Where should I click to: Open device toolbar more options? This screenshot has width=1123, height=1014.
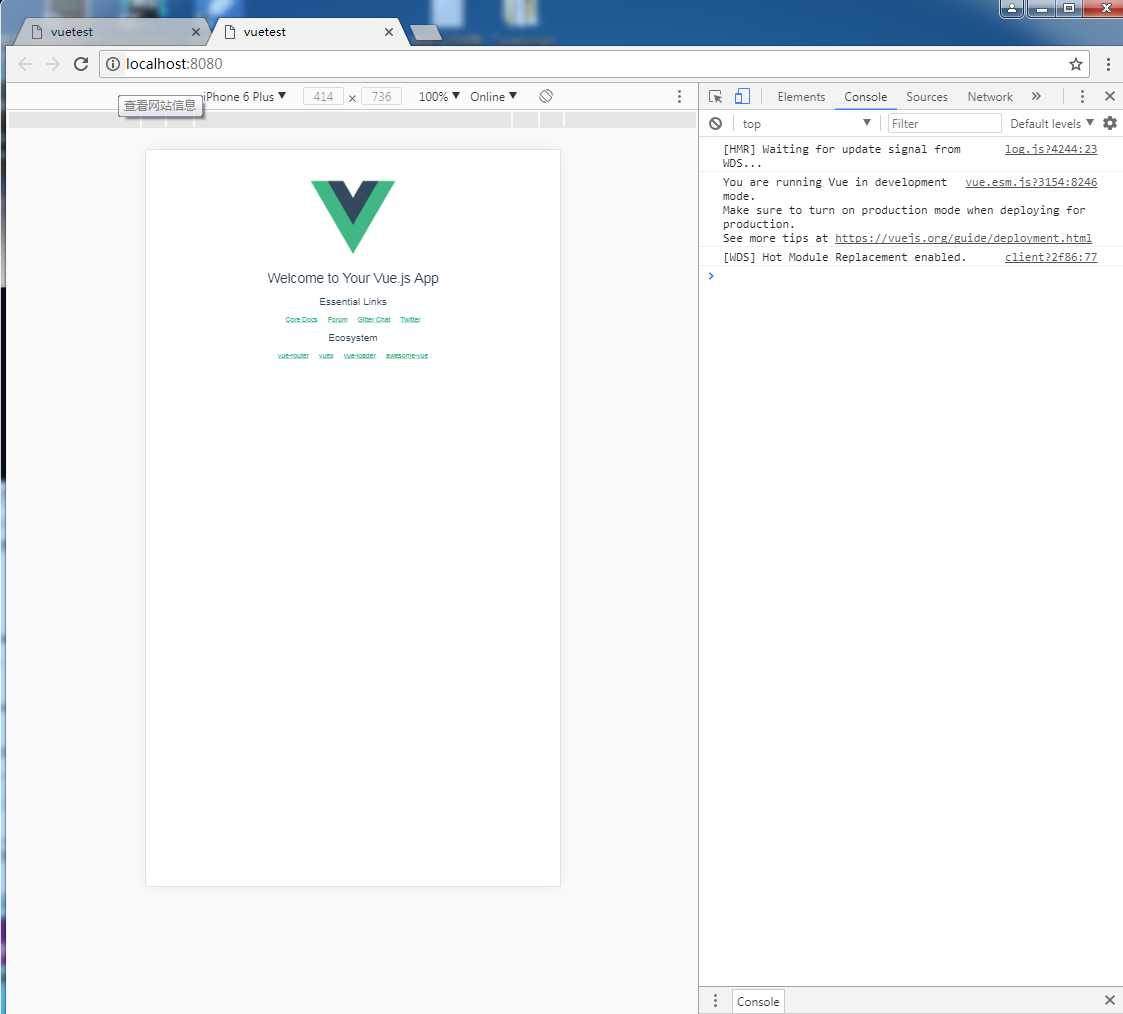679,96
